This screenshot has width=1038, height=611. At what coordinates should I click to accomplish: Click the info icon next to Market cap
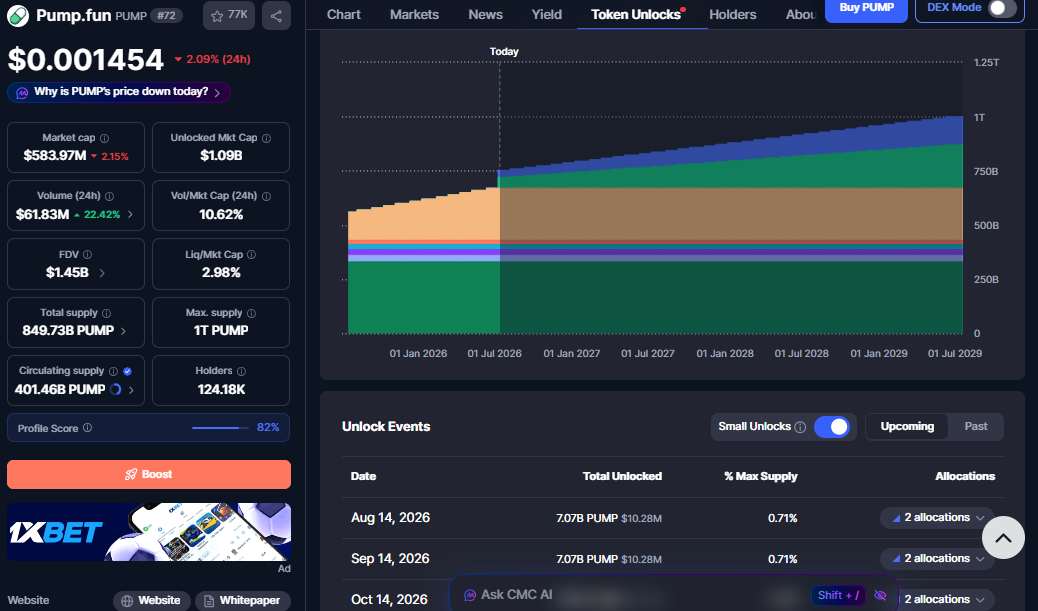(104, 138)
